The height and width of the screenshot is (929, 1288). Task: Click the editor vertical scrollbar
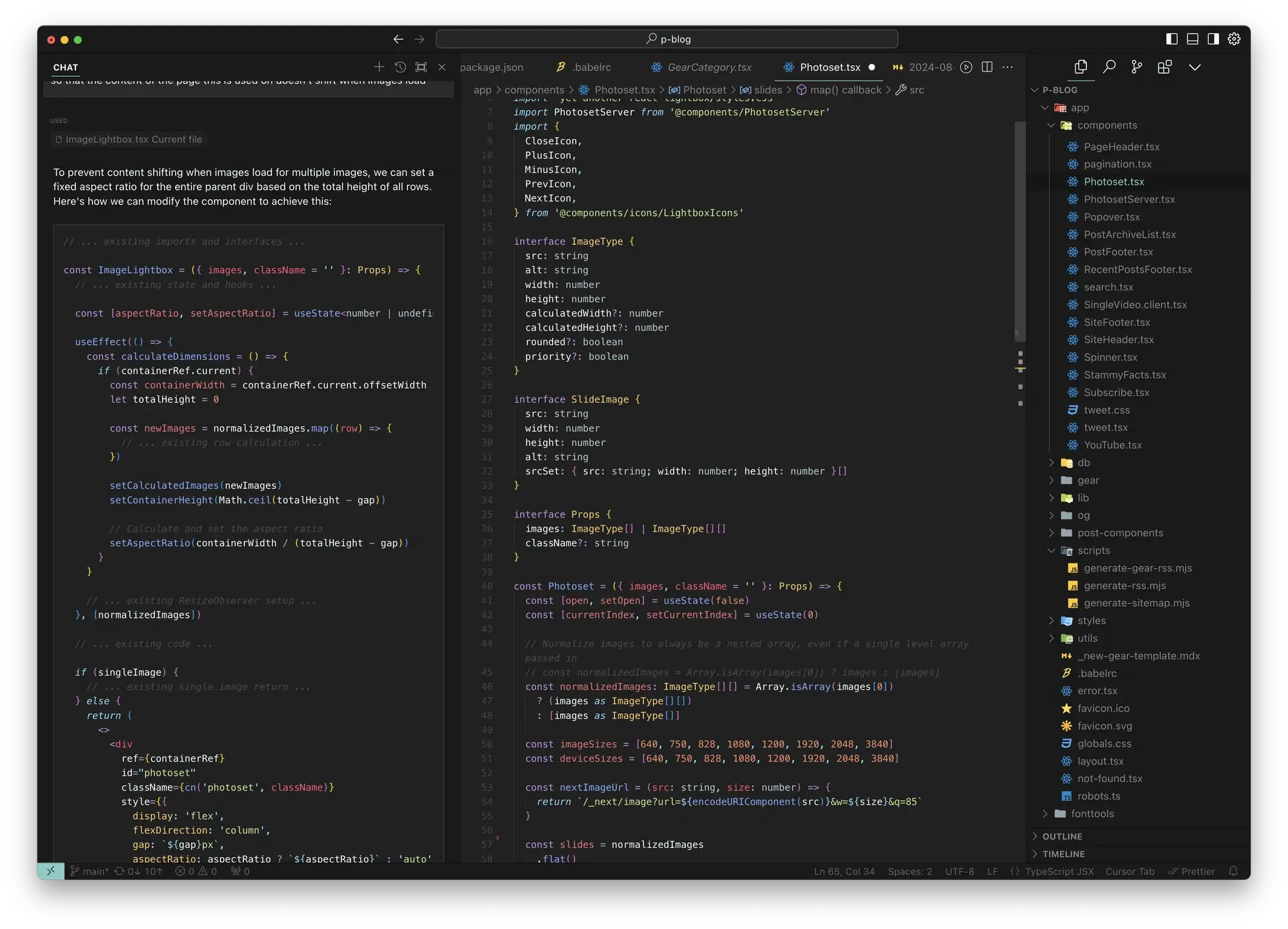pyautogui.click(x=1019, y=232)
